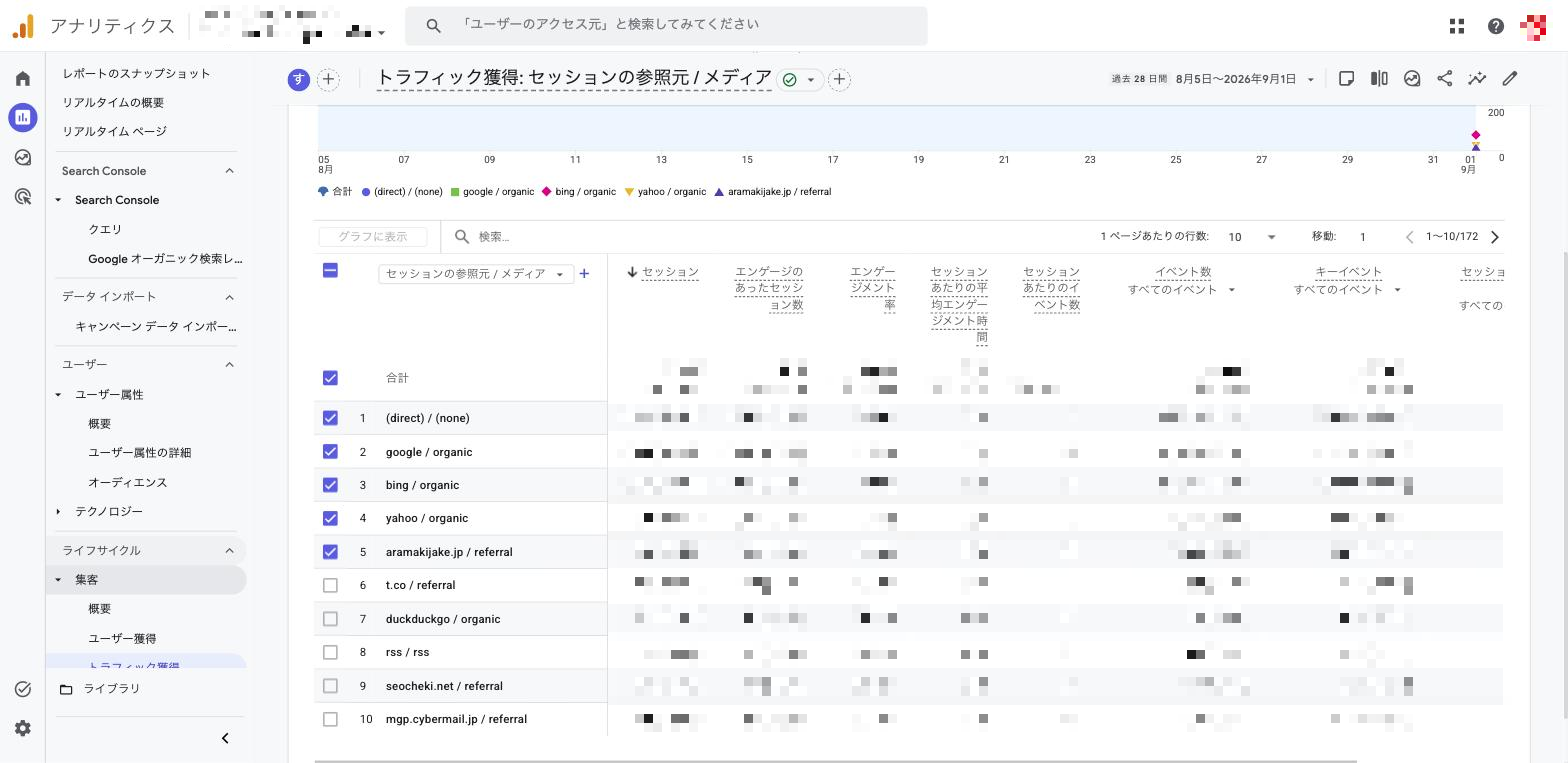Screen dimensions: 1568x763
Task: Open the Home icon in left rail
Action: [22, 79]
